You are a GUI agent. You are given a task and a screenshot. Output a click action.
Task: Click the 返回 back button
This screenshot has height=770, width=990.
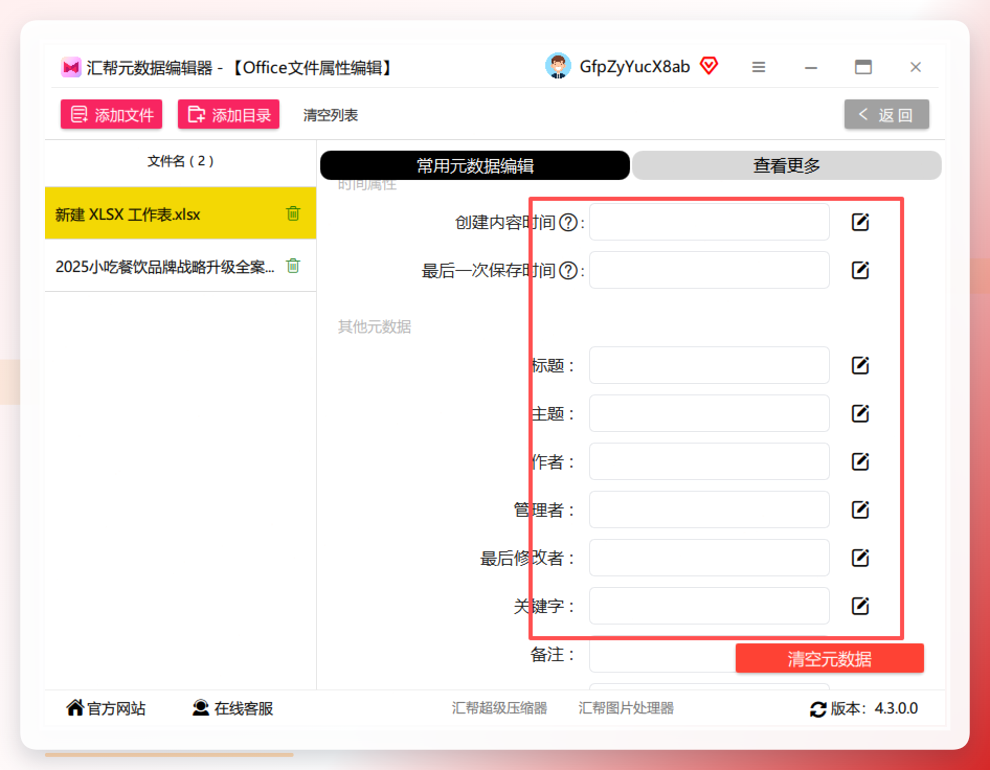tap(886, 114)
